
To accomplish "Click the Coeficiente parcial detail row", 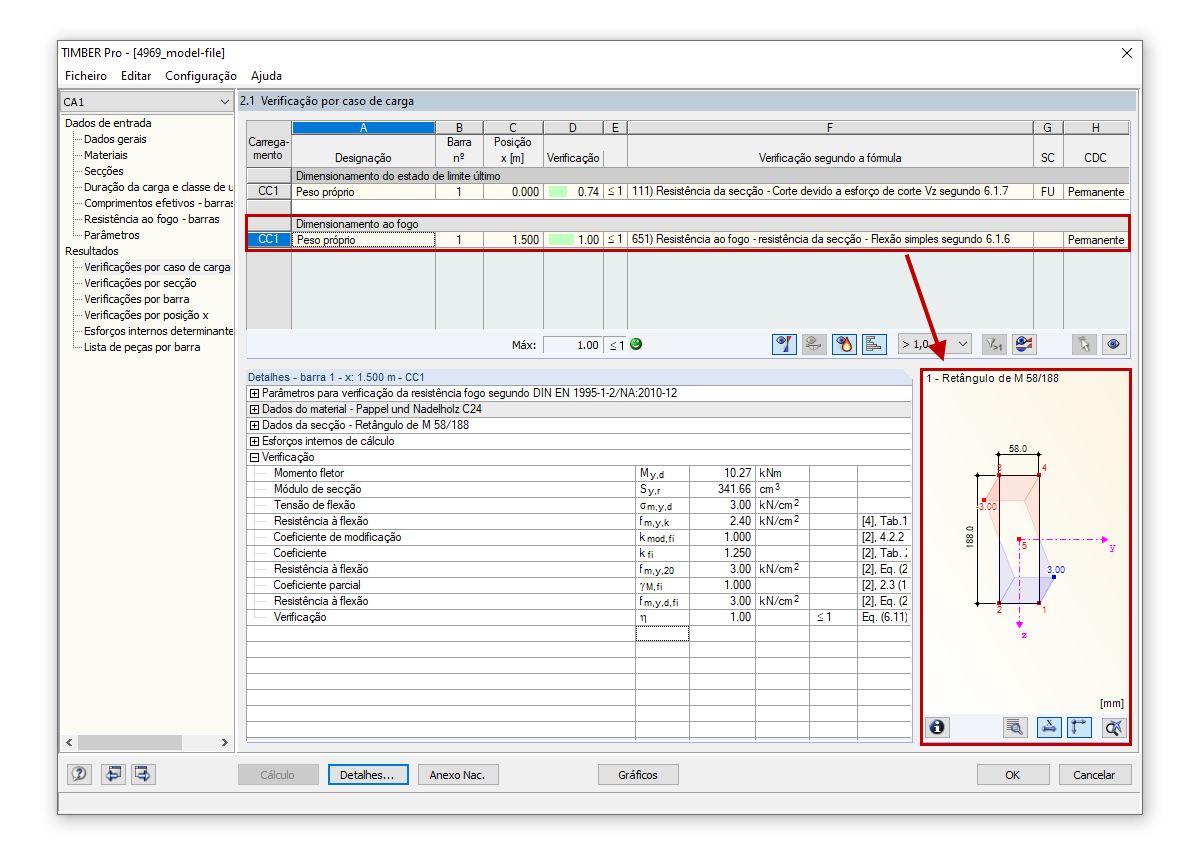I will [578, 585].
